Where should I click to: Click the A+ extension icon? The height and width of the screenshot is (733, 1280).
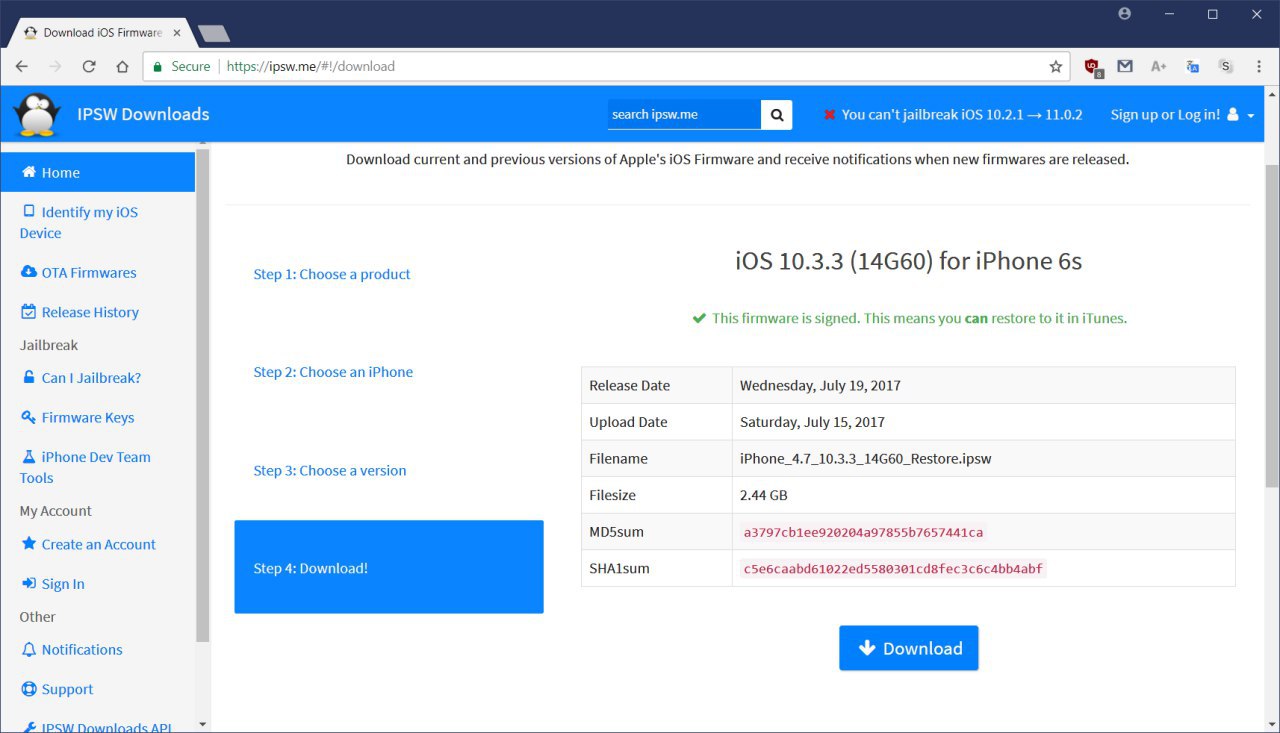1158,66
